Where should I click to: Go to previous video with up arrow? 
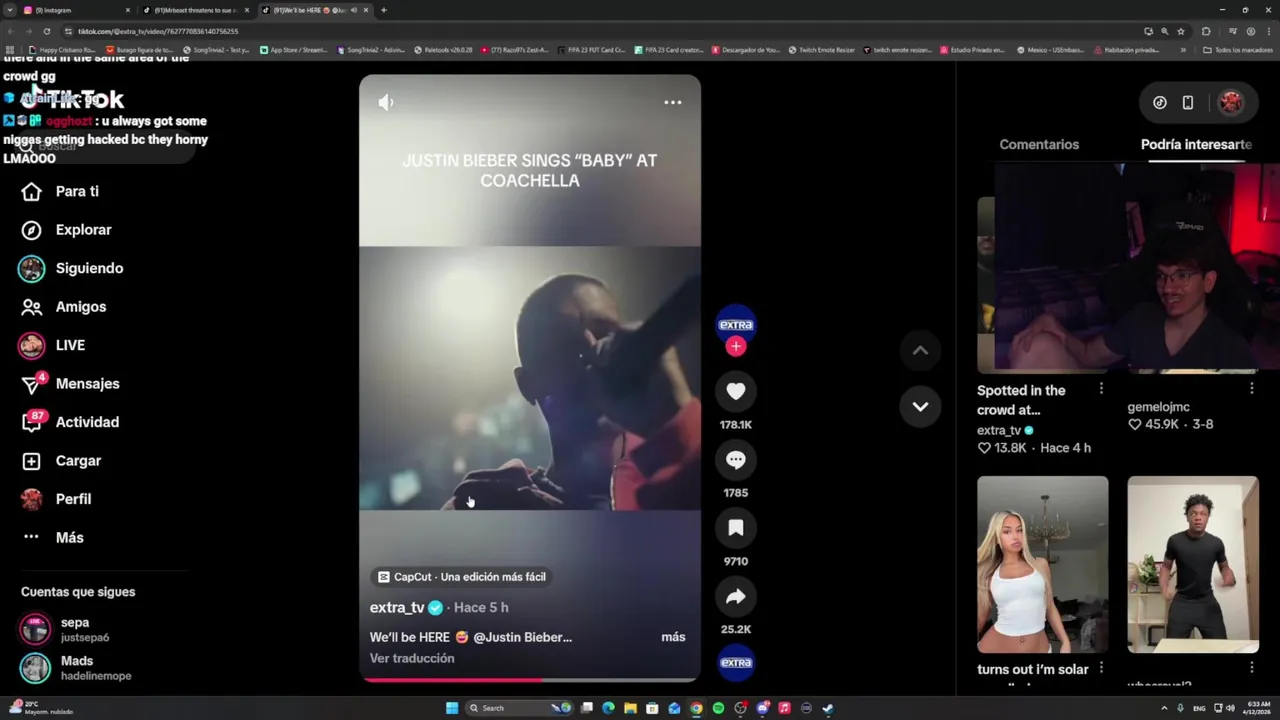click(920, 350)
